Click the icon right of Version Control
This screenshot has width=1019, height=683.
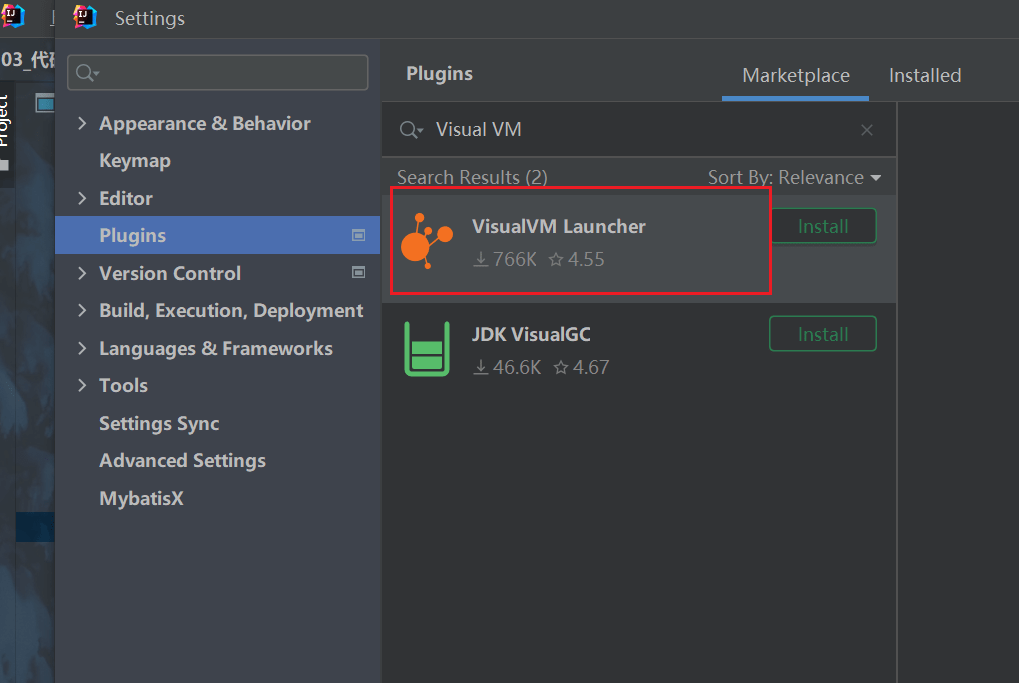(359, 273)
